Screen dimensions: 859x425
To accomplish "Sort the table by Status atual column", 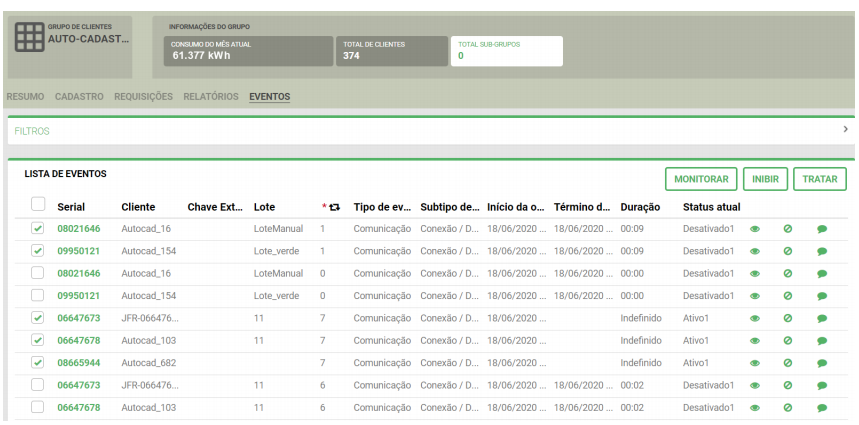I will [711, 207].
